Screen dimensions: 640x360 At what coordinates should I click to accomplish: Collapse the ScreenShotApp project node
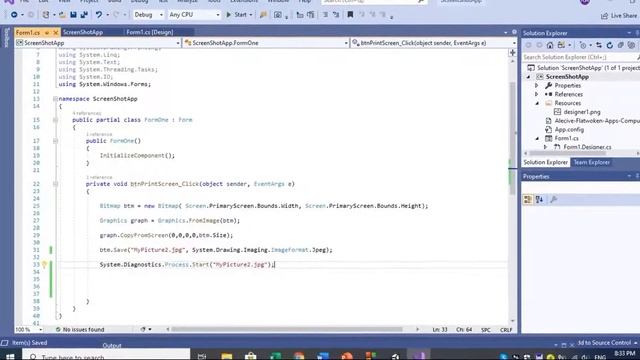pos(529,77)
